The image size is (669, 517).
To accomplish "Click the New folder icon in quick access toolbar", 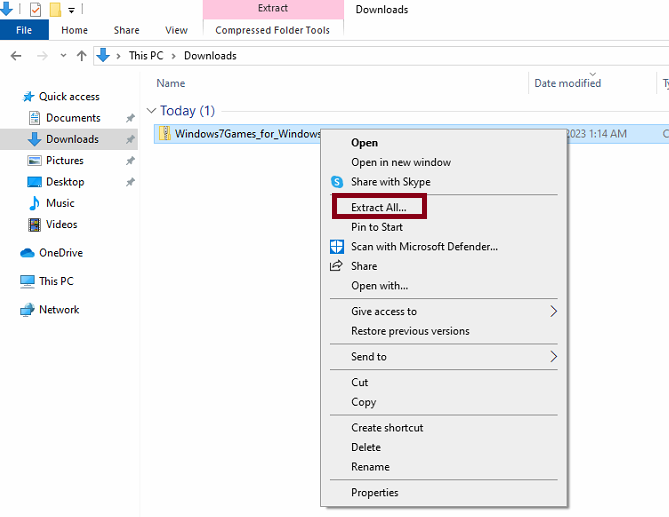I will coord(55,9).
